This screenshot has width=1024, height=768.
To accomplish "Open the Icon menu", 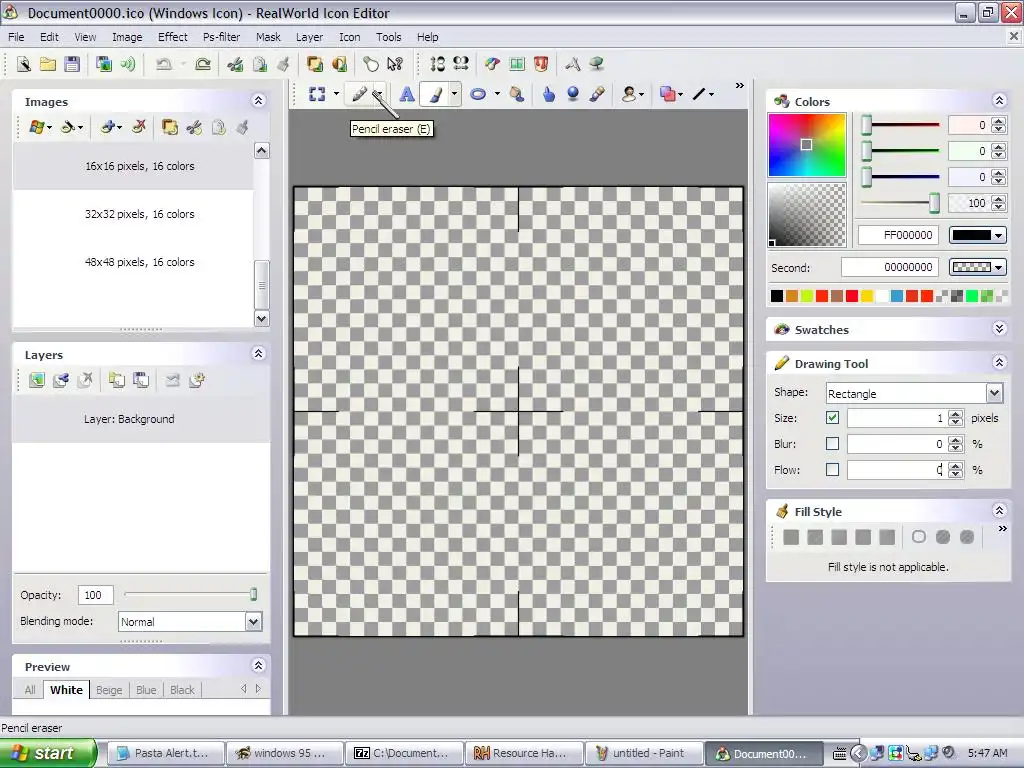I will click(x=349, y=37).
